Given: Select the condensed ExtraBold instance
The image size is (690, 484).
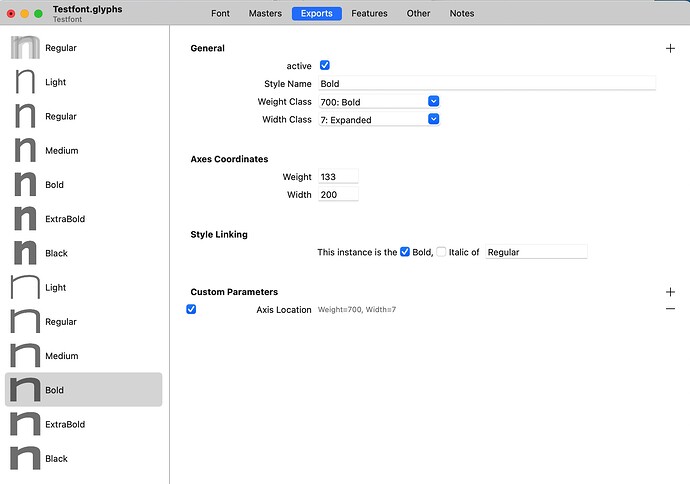Looking at the screenshot, I should click(84, 219).
